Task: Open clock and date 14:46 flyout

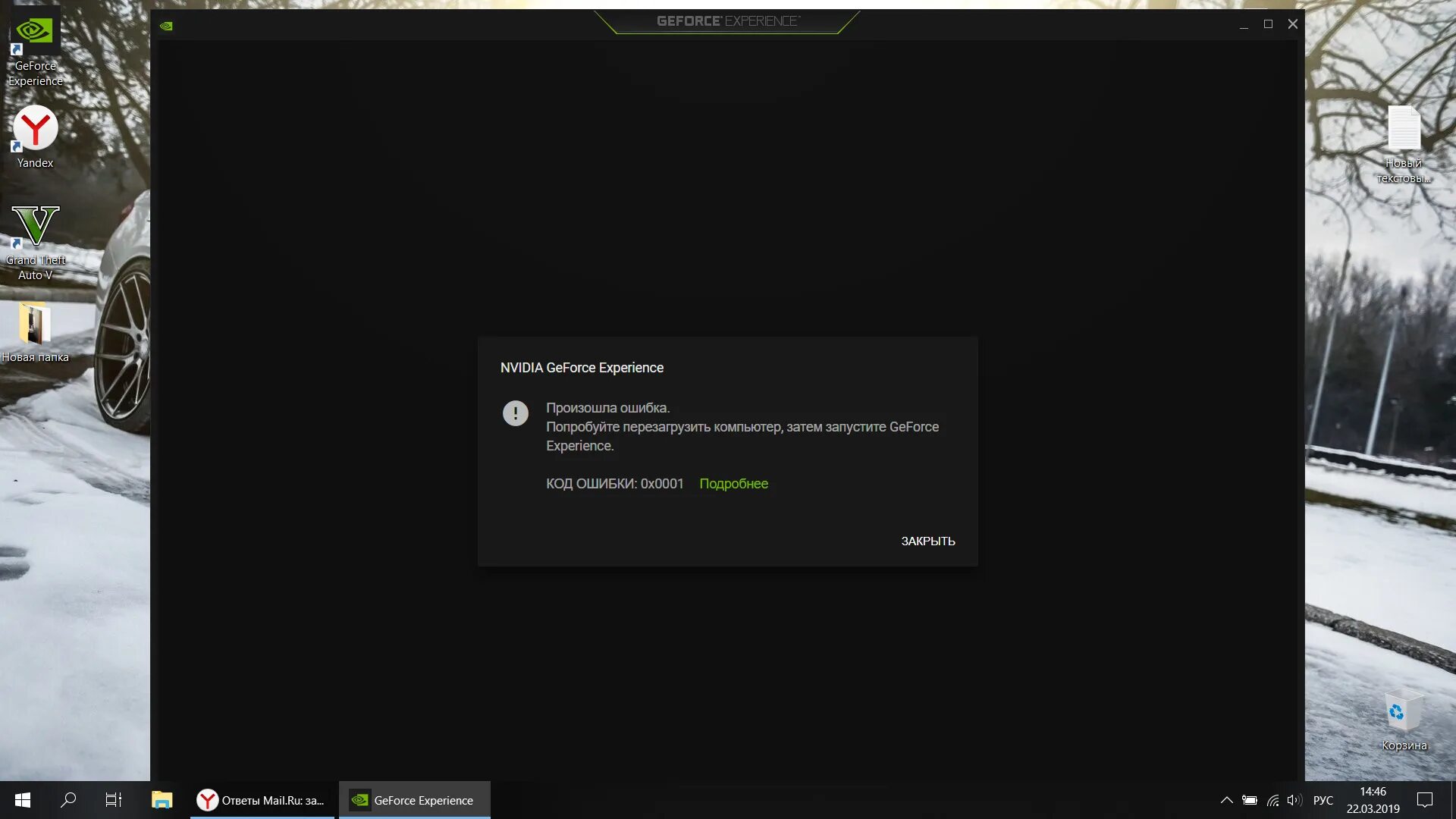Action: click(x=1373, y=800)
